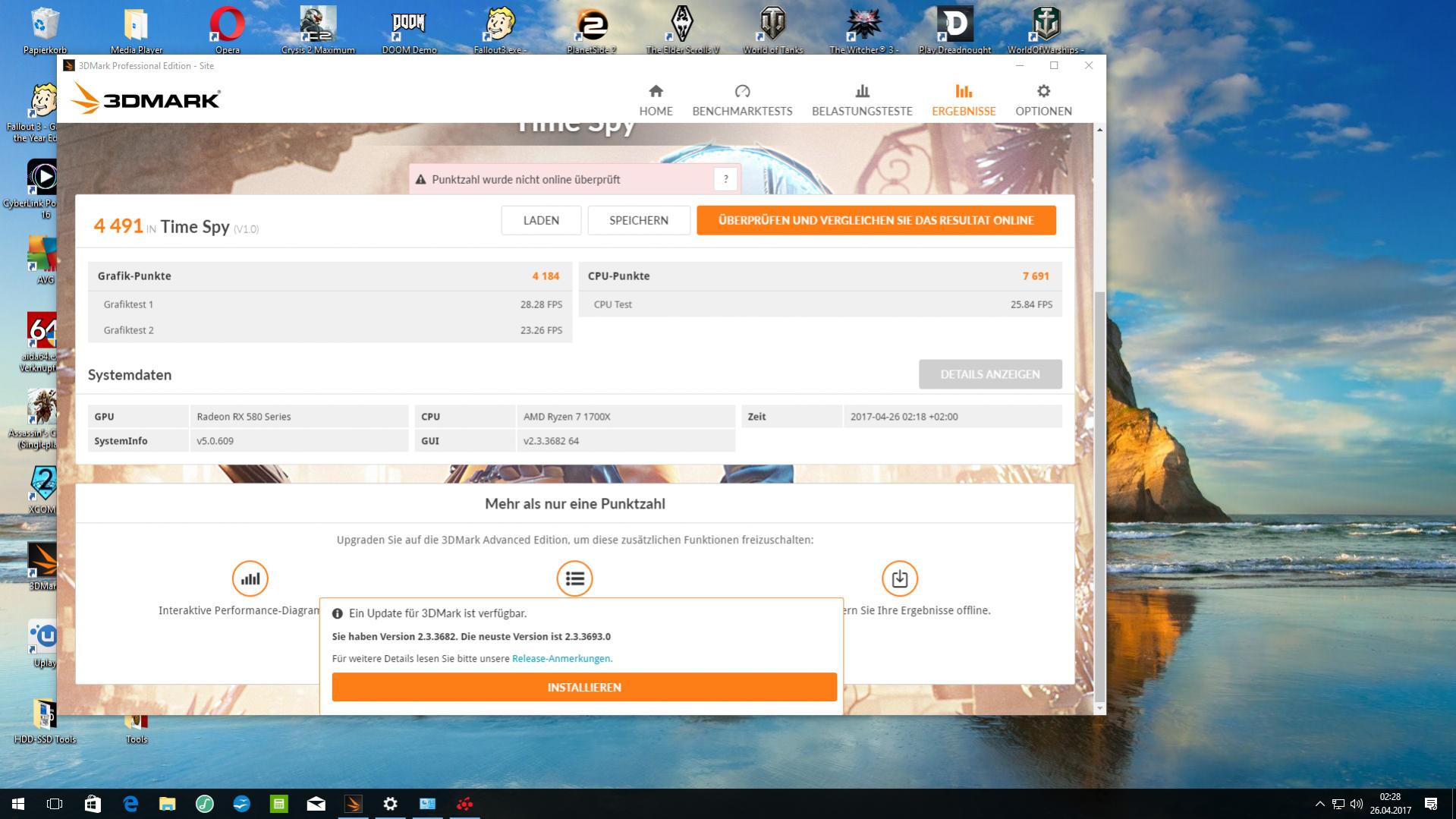Launch the Uplay desktop shortcut
This screenshot has height=819, width=1456.
pos(43,644)
